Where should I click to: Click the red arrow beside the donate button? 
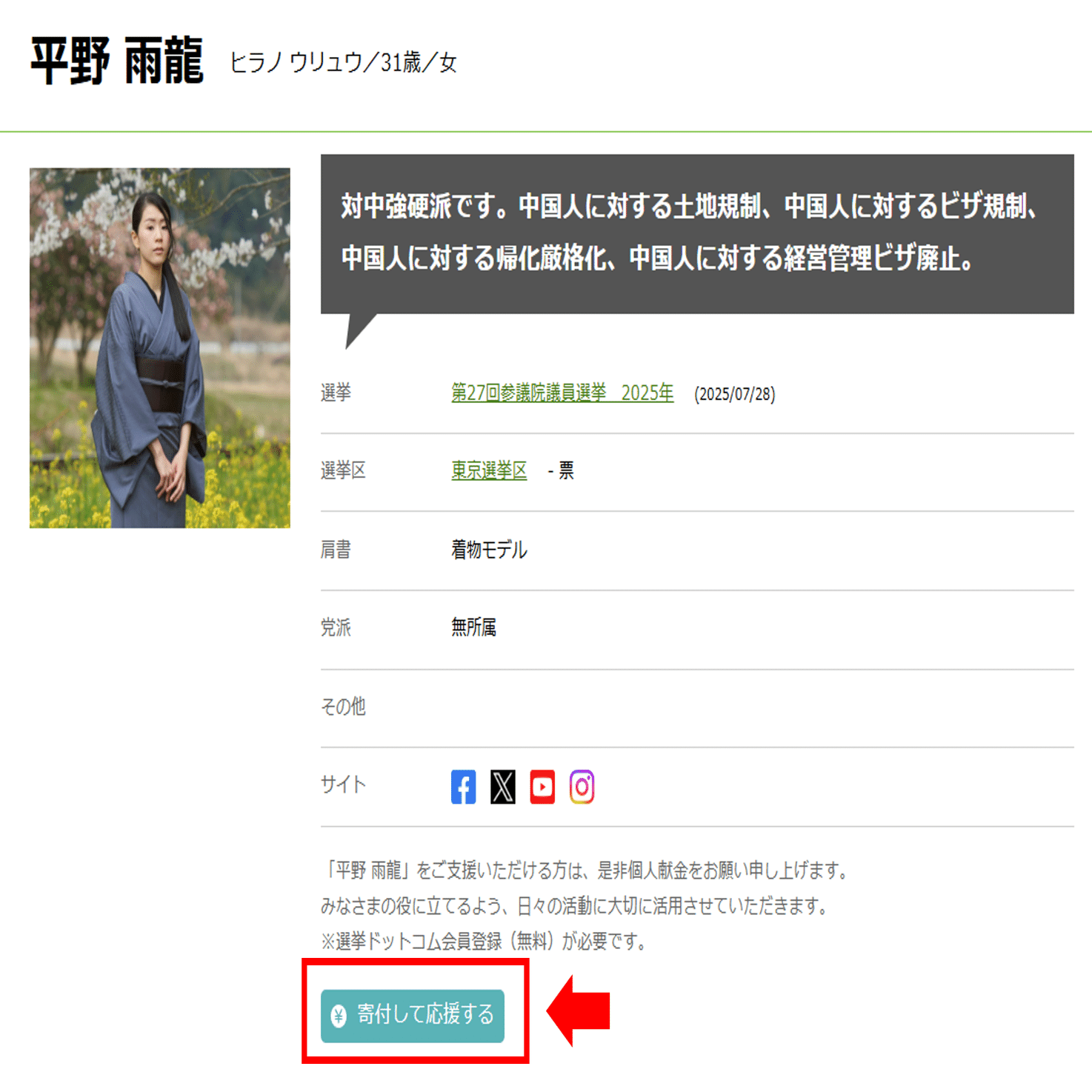point(578,1011)
